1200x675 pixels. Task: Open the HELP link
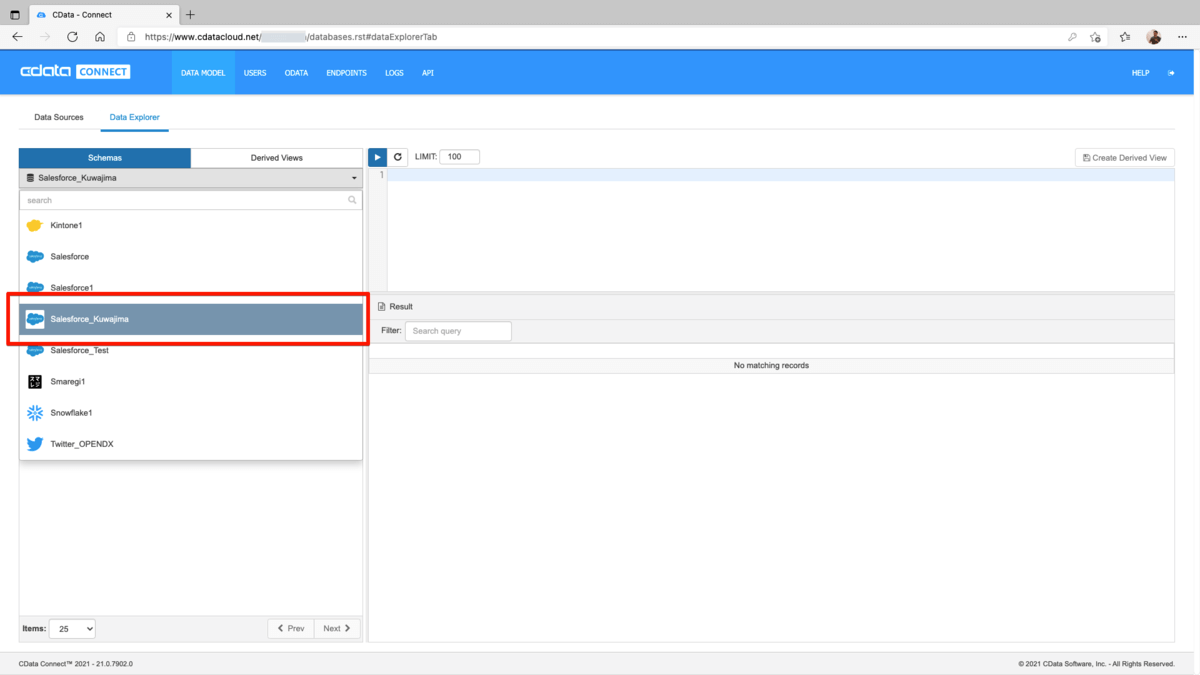(1140, 73)
